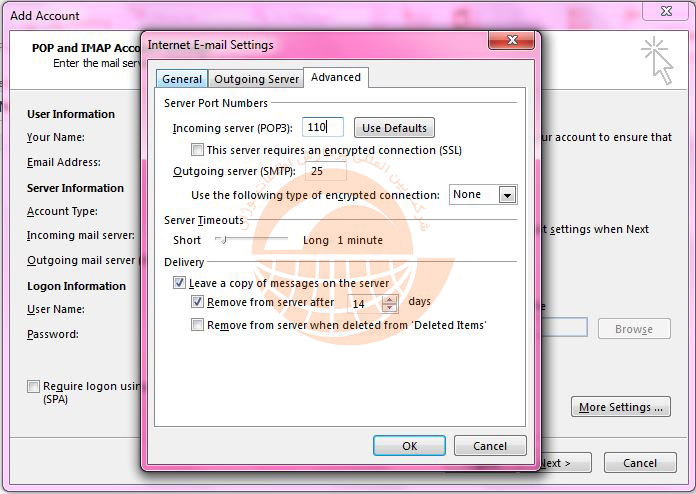Toggle the Require logon using SPA checkbox

pyautogui.click(x=34, y=386)
